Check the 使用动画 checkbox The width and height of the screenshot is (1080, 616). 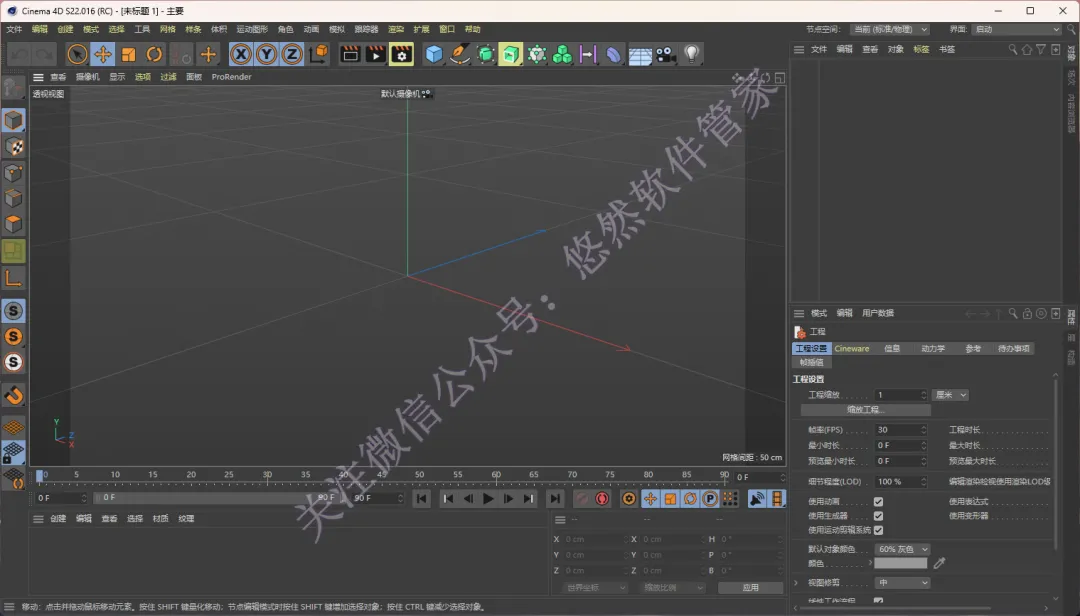878,502
